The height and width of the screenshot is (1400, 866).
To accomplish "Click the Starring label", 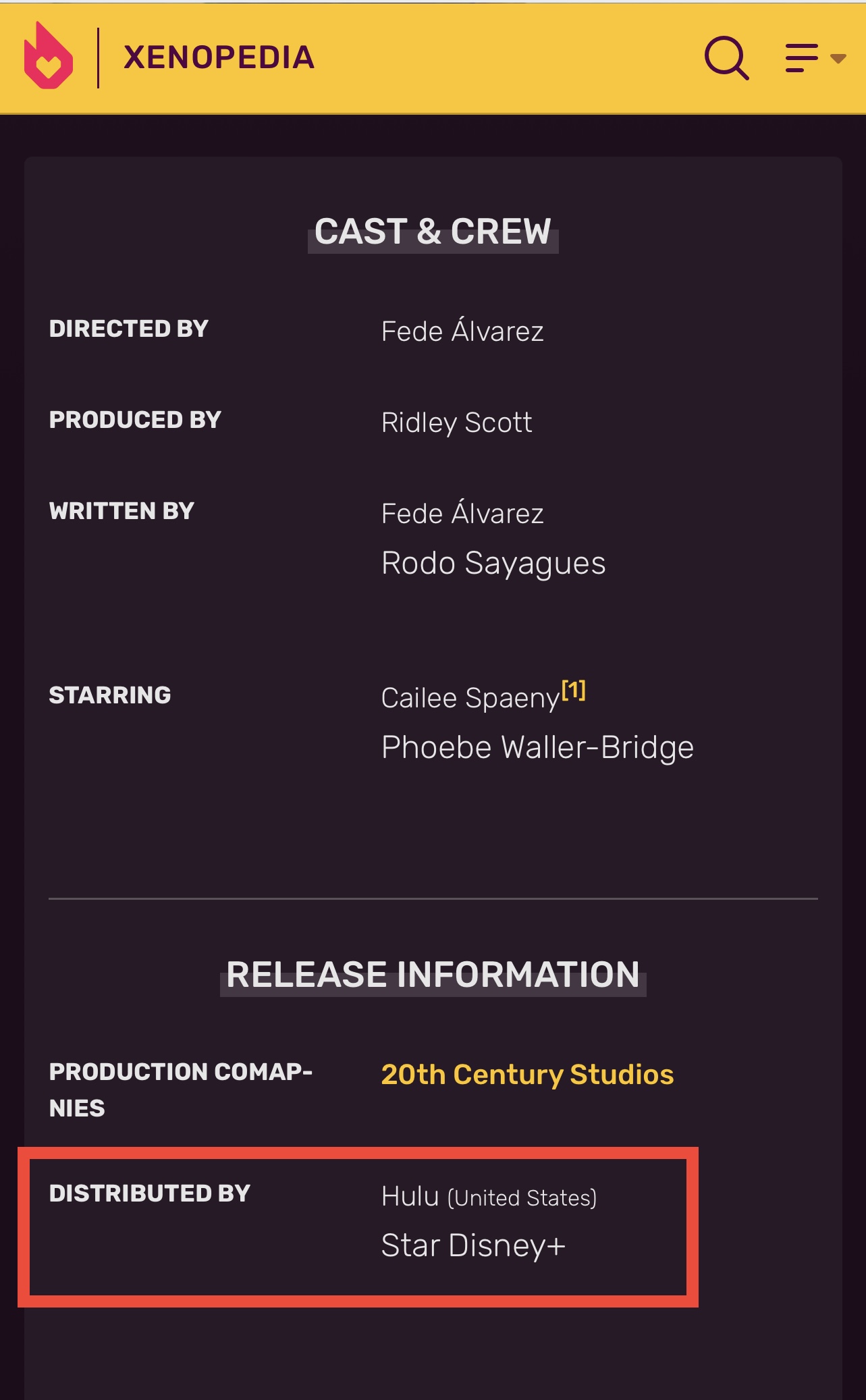I will click(x=110, y=695).
